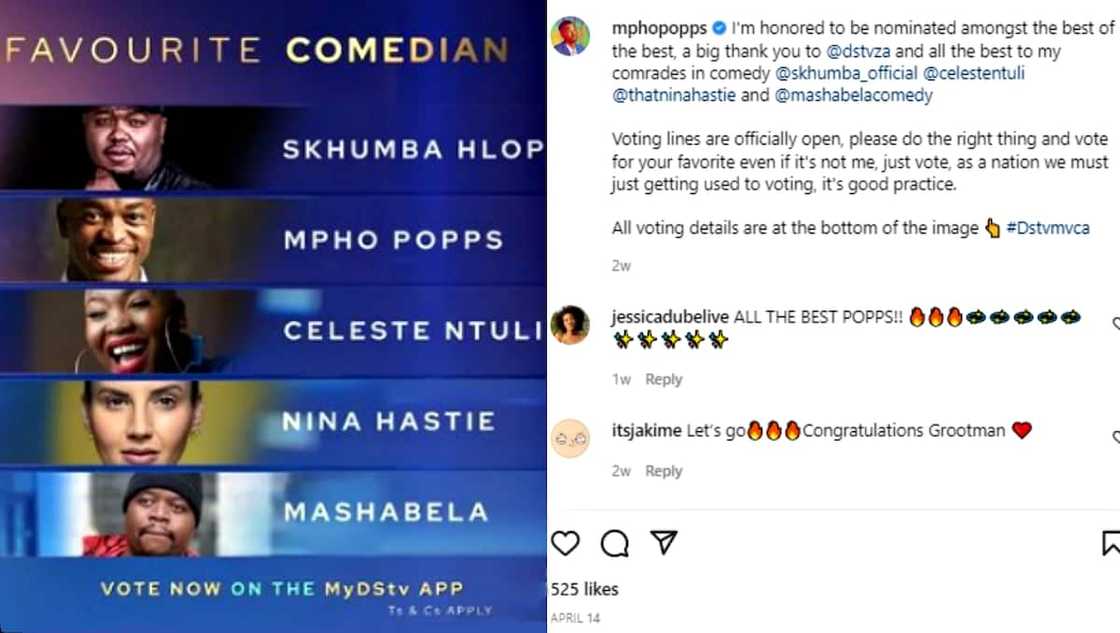
Task: Open the @skhumba_official mention
Action: click(846, 73)
